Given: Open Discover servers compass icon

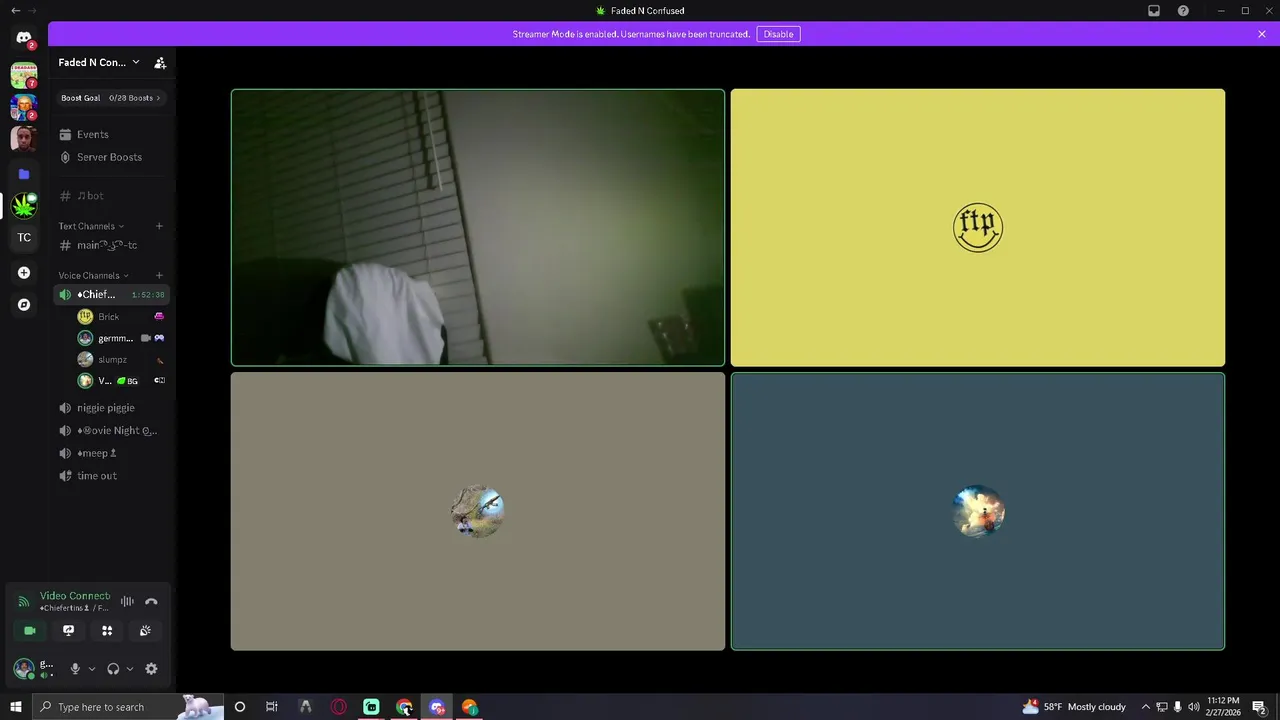Looking at the screenshot, I should [x=24, y=304].
